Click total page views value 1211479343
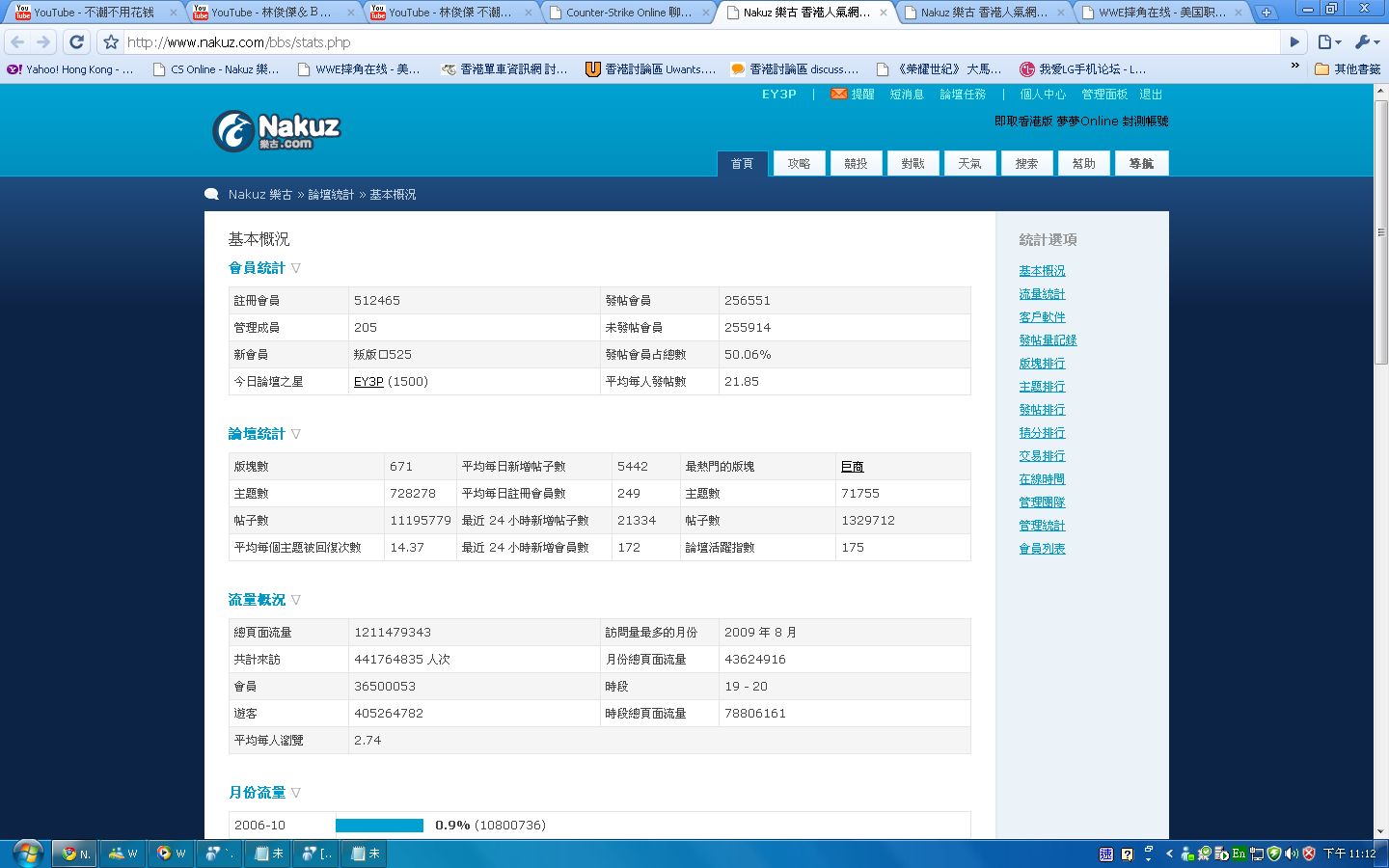 393,633
